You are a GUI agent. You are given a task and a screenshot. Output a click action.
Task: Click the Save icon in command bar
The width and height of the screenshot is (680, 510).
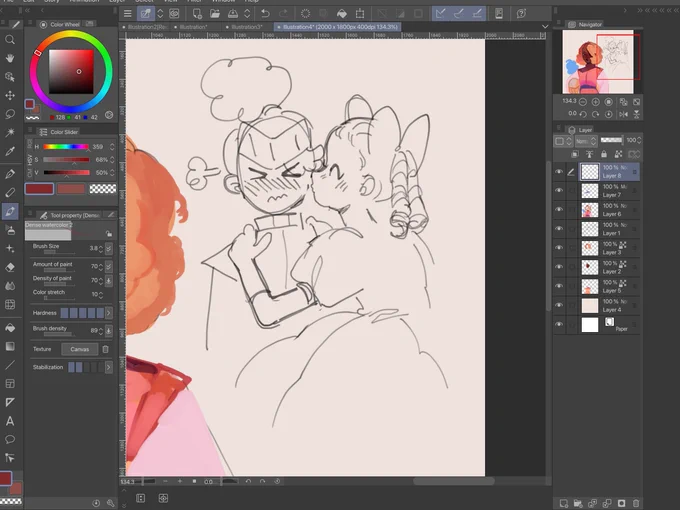(233, 14)
